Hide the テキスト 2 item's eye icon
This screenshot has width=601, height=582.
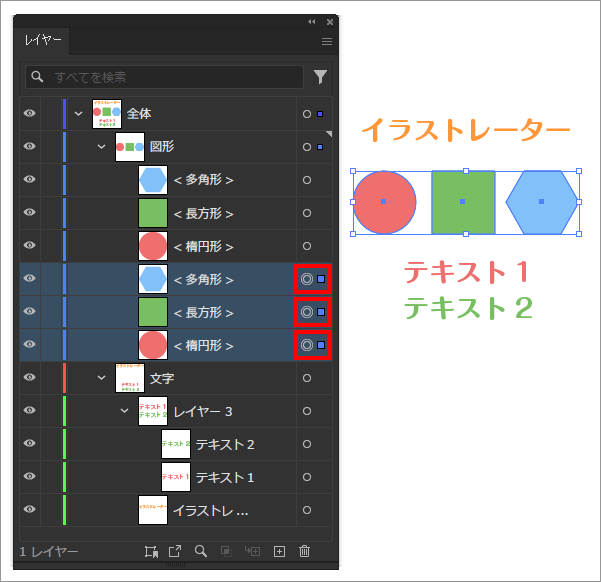[30, 443]
